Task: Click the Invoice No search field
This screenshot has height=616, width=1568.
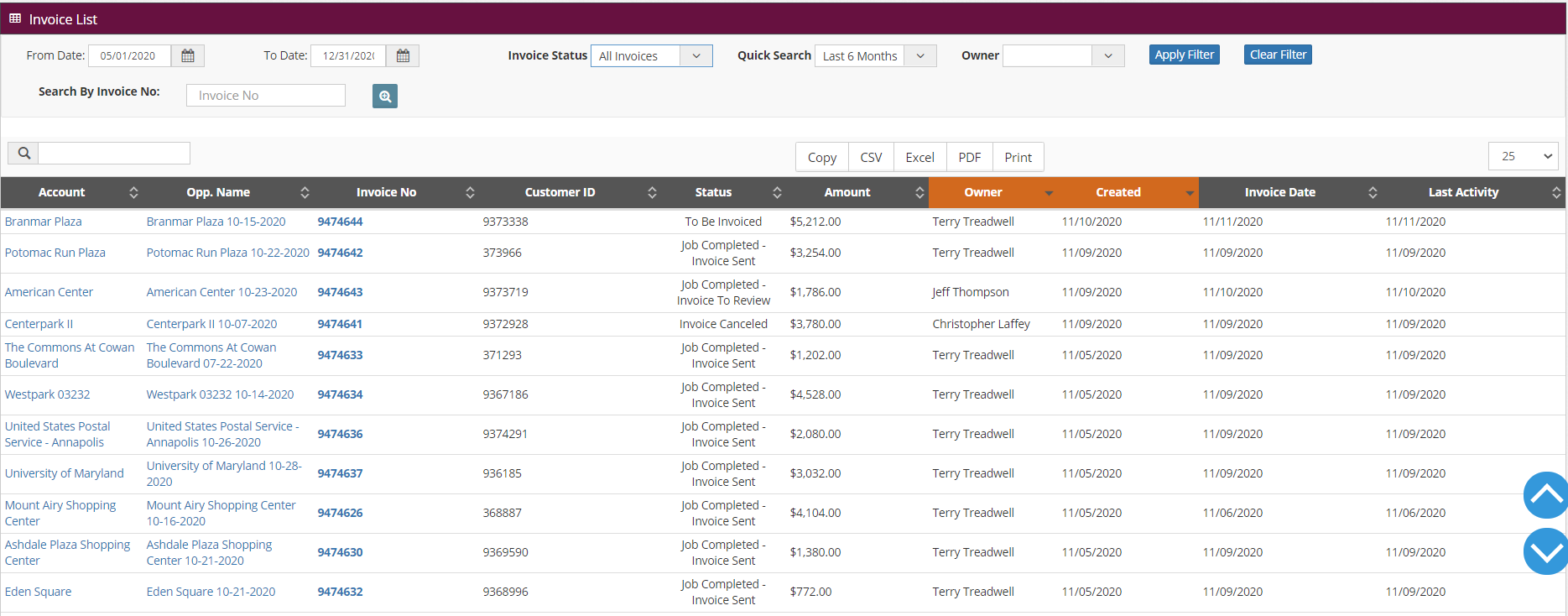Action: 266,96
